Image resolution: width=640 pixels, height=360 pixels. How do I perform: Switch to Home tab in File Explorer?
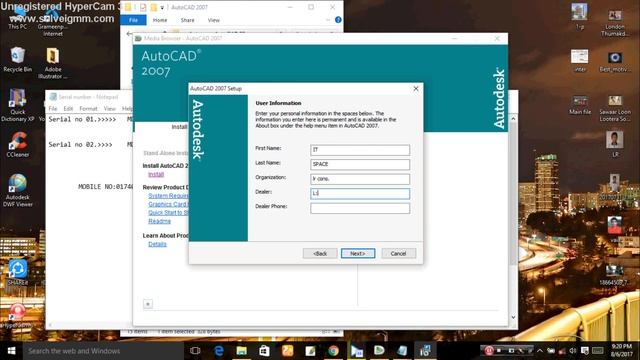160,20
